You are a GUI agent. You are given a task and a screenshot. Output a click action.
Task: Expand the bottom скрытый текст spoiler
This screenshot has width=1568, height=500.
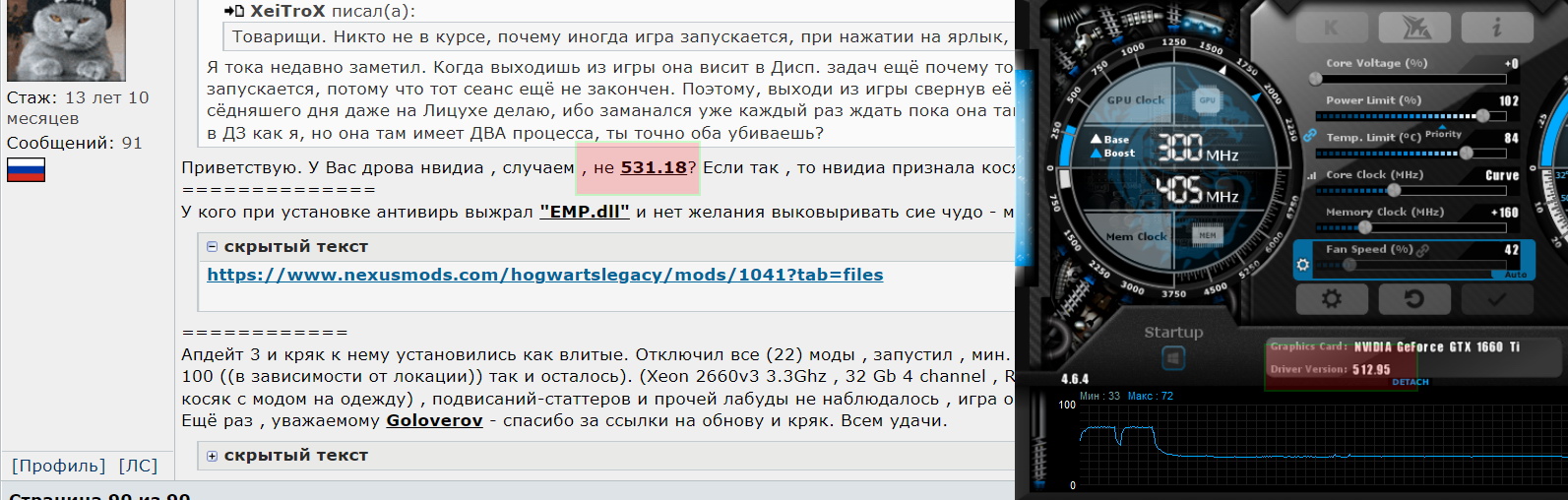pos(212,456)
